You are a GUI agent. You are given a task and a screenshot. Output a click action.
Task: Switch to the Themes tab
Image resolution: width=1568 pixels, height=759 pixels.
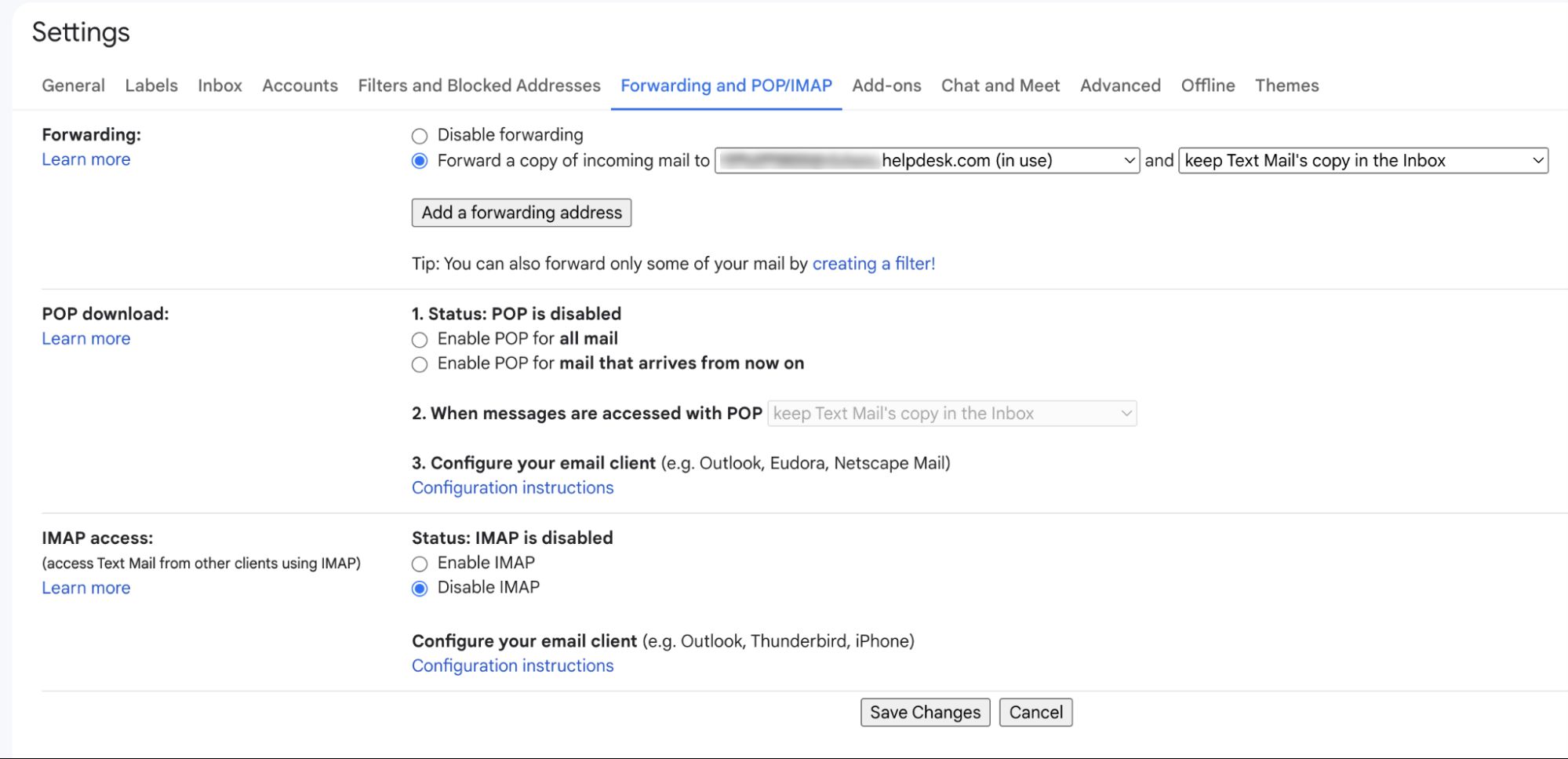pyautogui.click(x=1286, y=86)
